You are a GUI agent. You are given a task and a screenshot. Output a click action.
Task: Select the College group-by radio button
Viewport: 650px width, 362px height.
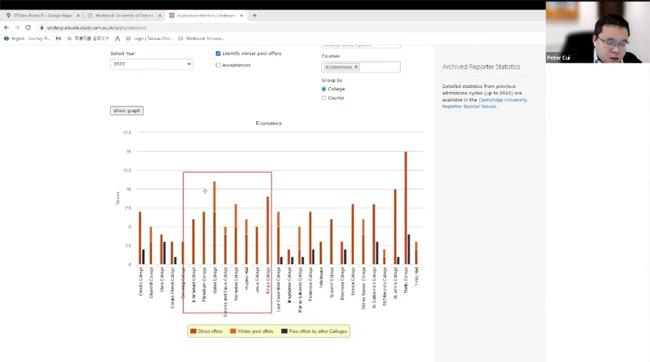(324, 89)
